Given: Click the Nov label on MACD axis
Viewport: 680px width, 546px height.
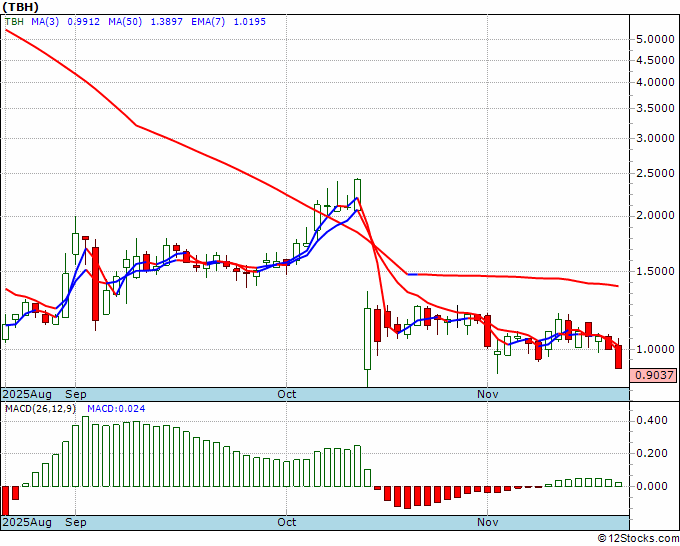Looking at the screenshot, I should coord(487,522).
